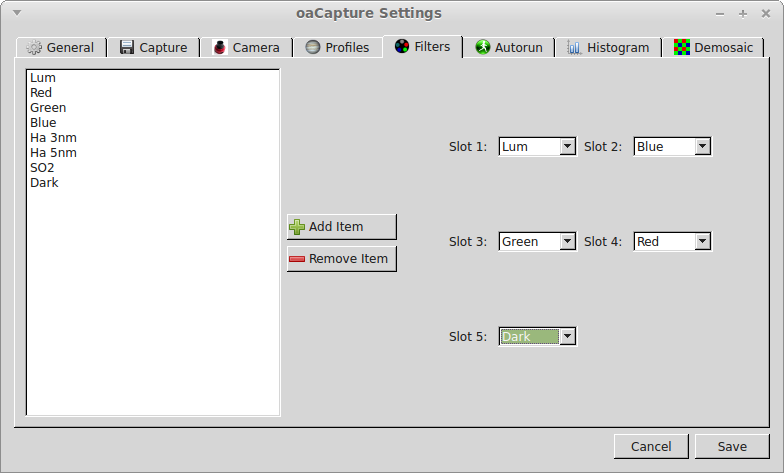Image resolution: width=784 pixels, height=473 pixels.
Task: Switch to the Camera tab
Action: point(246,48)
